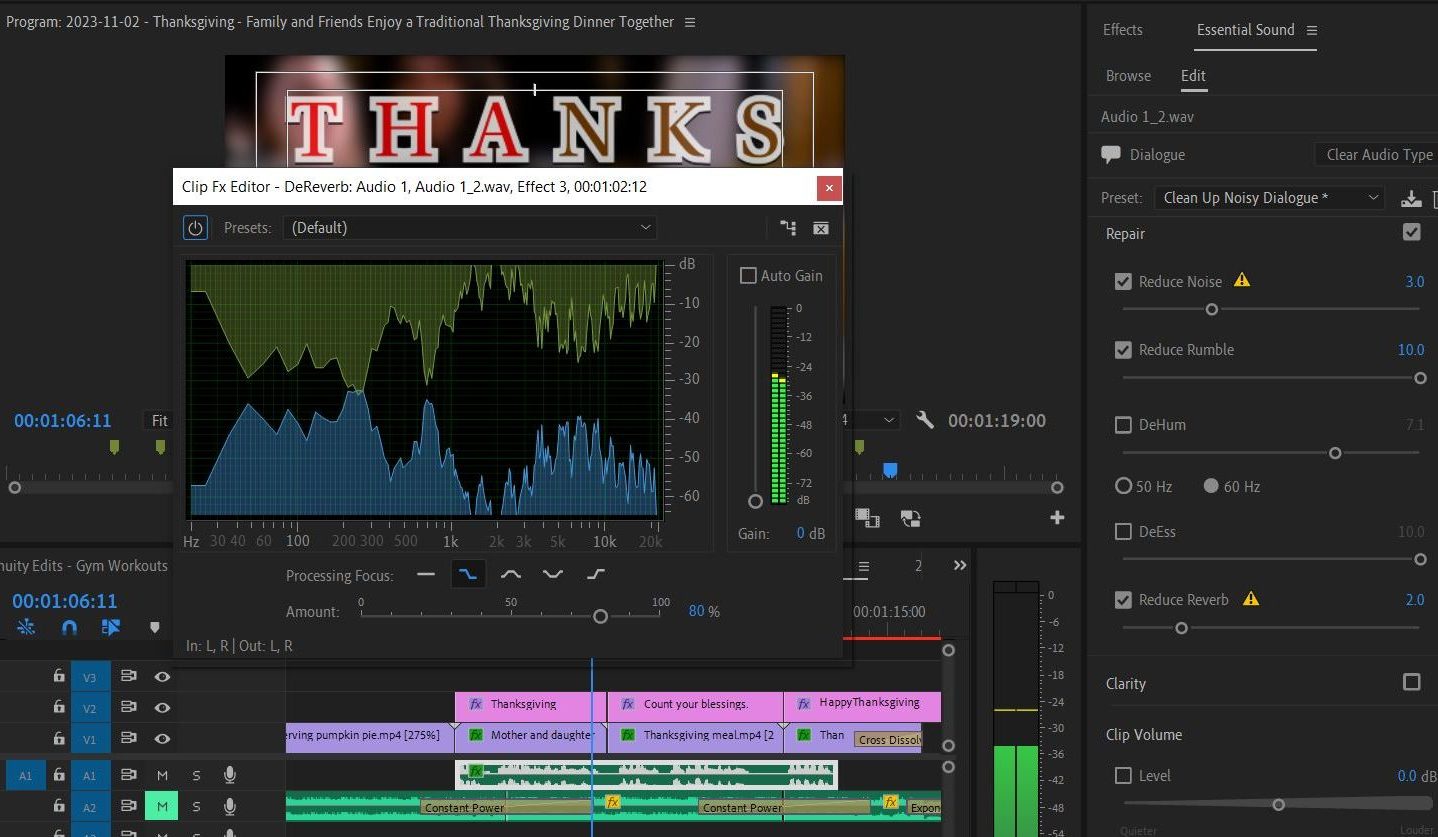Enable voice-over record on track A1
Screen dimensions: 1438x837
click(230, 775)
